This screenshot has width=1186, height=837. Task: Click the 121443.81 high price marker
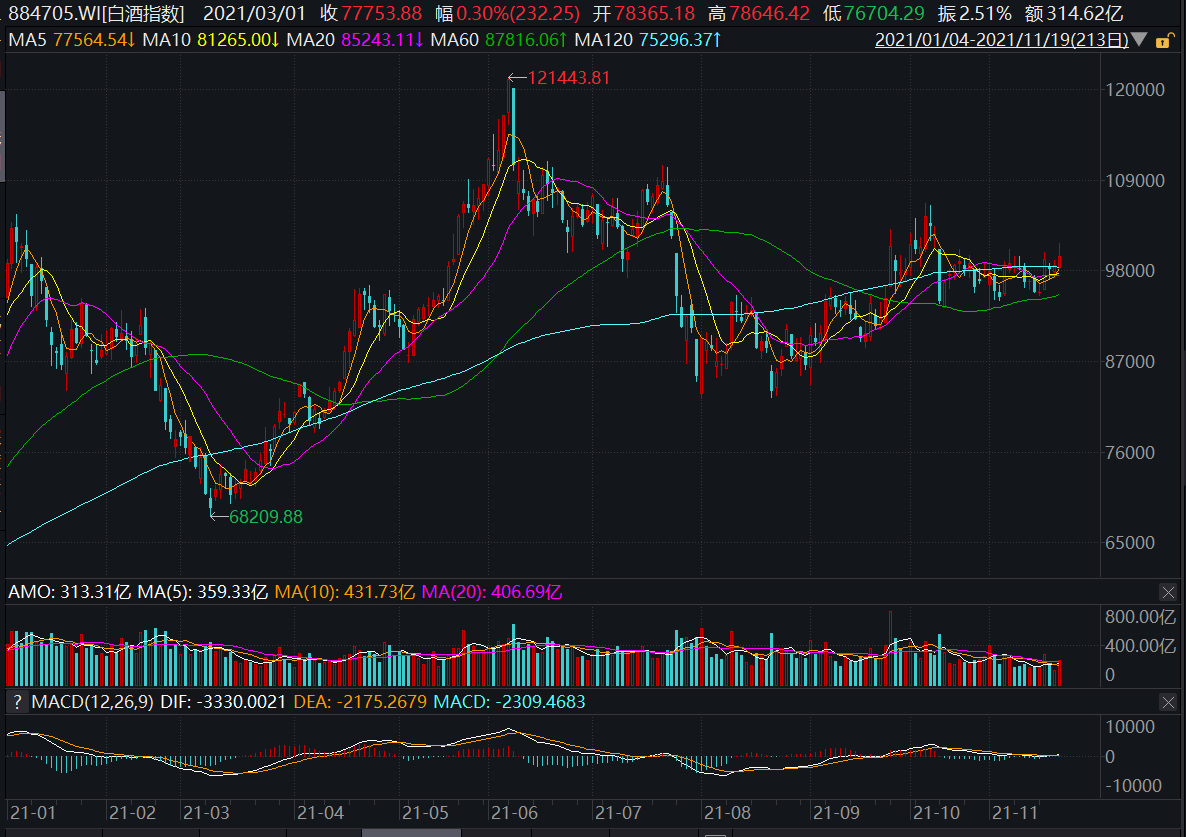[567, 78]
